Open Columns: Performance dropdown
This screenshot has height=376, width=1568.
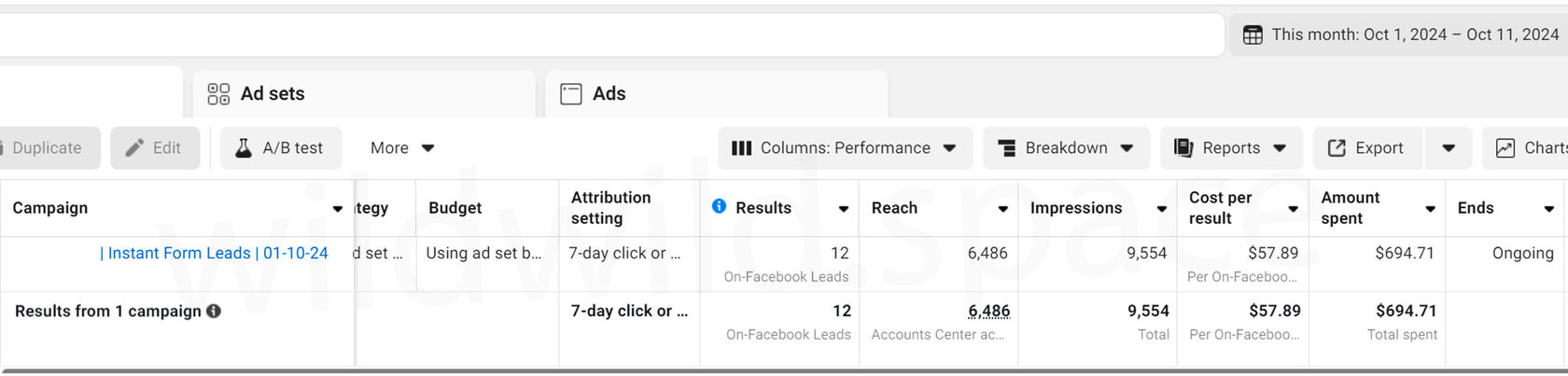tap(846, 147)
